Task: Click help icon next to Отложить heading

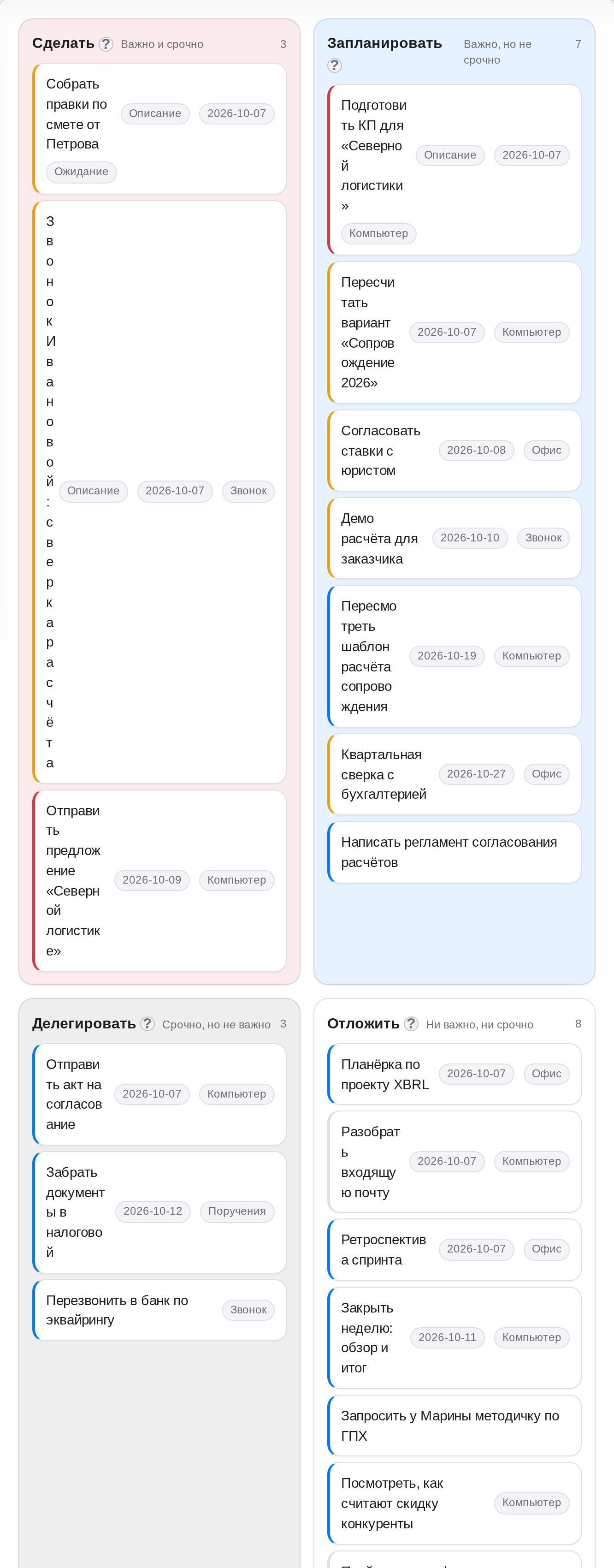Action: point(411,1024)
